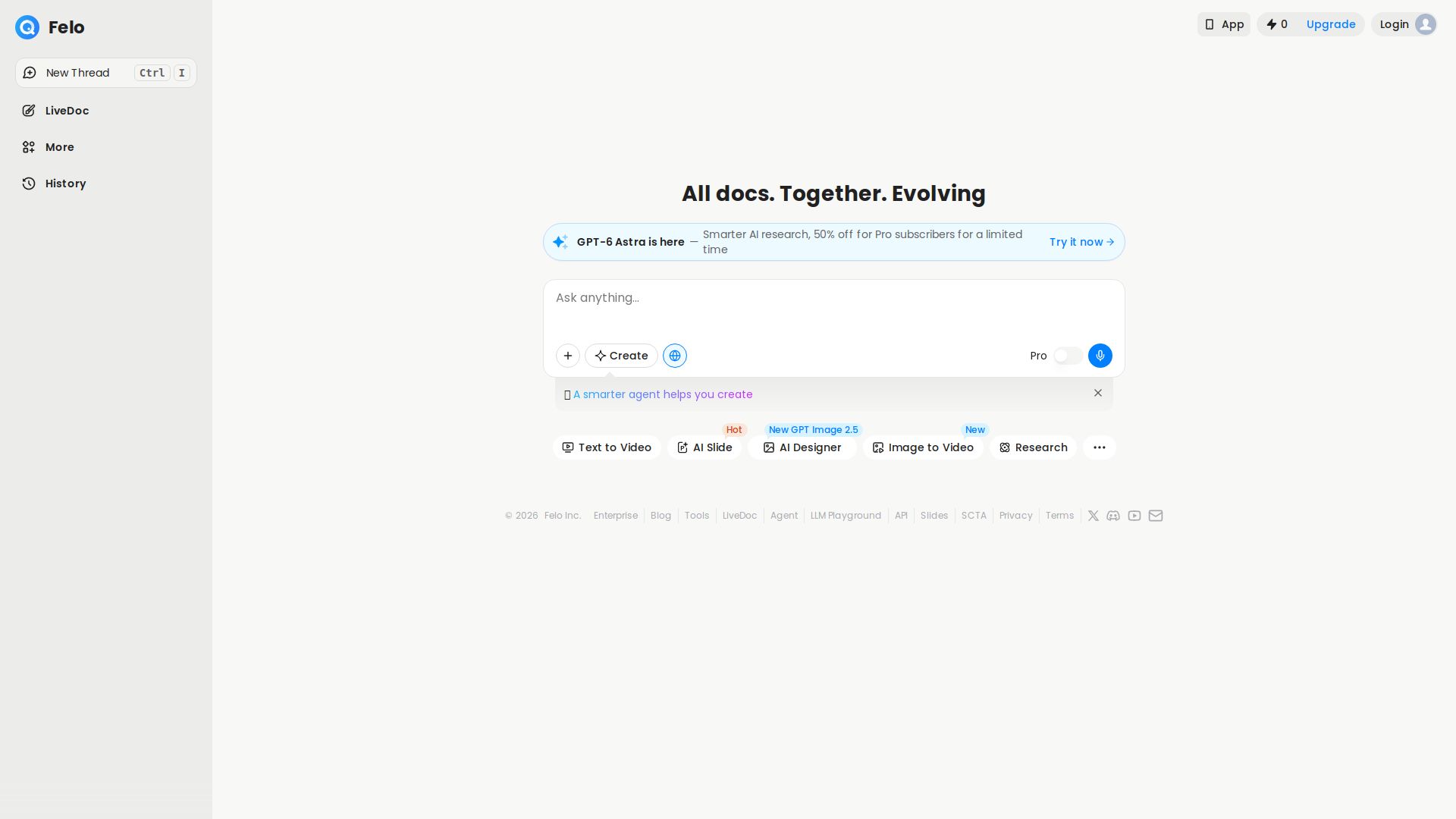
Task: Open the LiveDoc sidebar item
Action: click(x=106, y=111)
